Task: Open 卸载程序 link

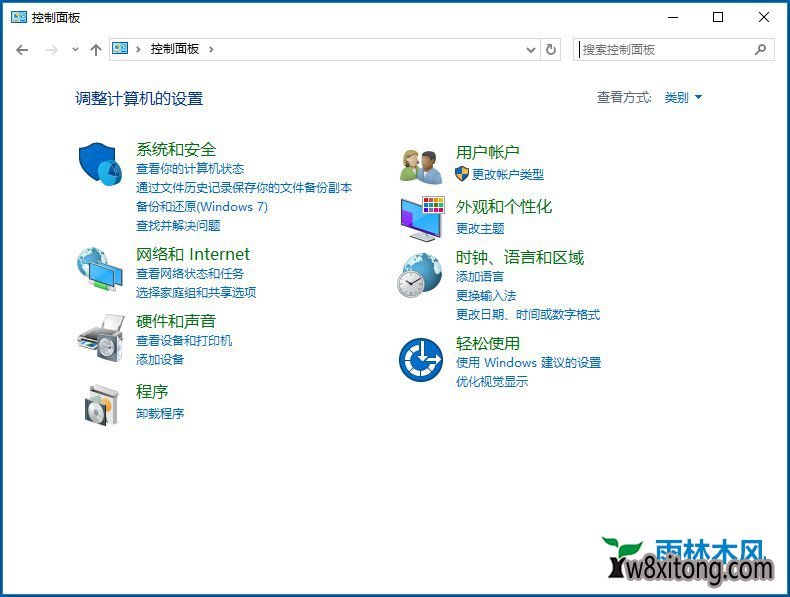Action: pyautogui.click(x=160, y=413)
